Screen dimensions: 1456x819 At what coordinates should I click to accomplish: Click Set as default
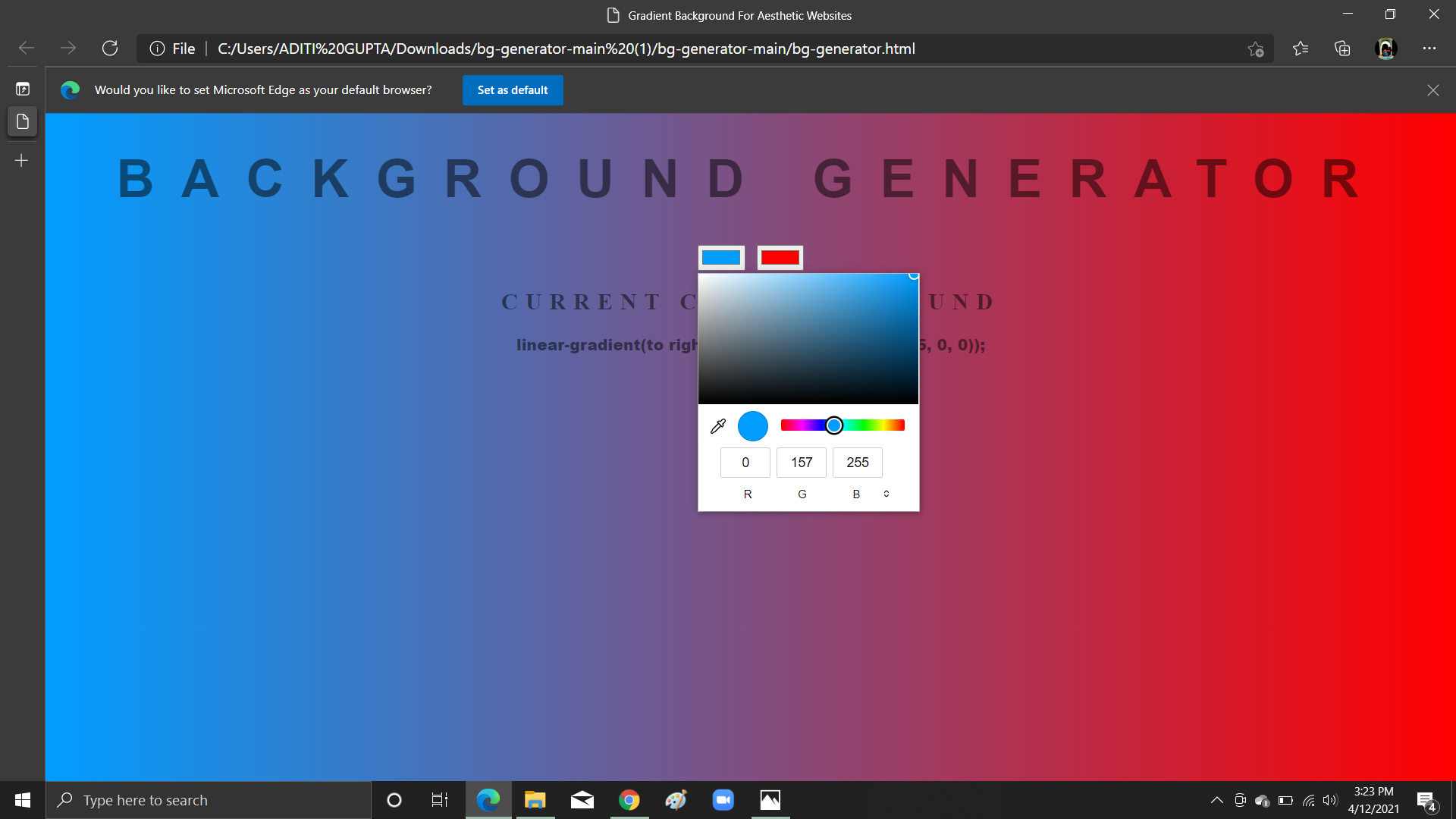(512, 89)
